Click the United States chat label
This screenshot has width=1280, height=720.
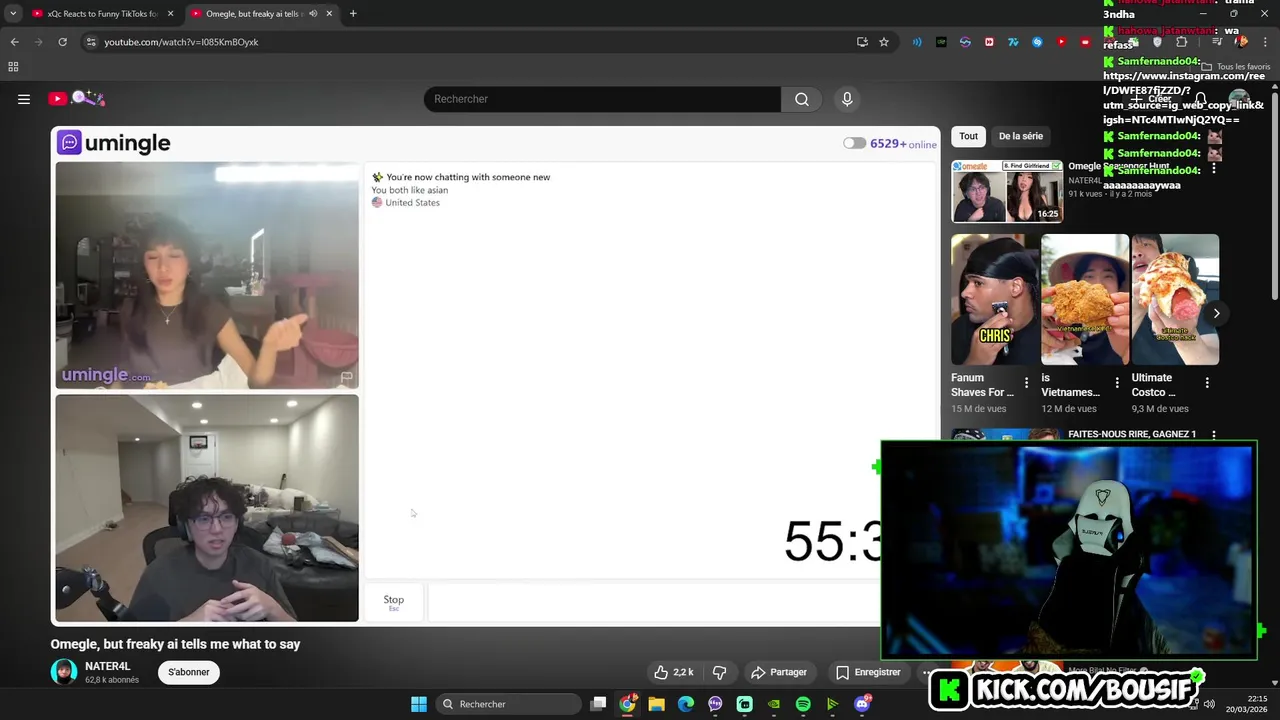pyautogui.click(x=412, y=202)
